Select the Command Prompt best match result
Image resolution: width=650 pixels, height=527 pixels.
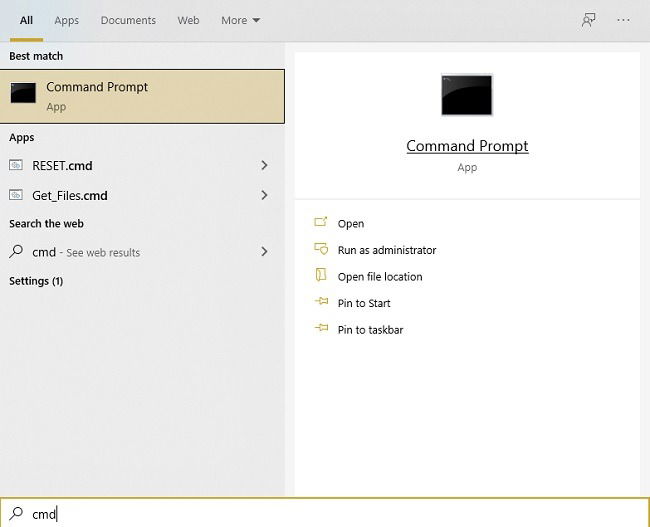coord(142,96)
